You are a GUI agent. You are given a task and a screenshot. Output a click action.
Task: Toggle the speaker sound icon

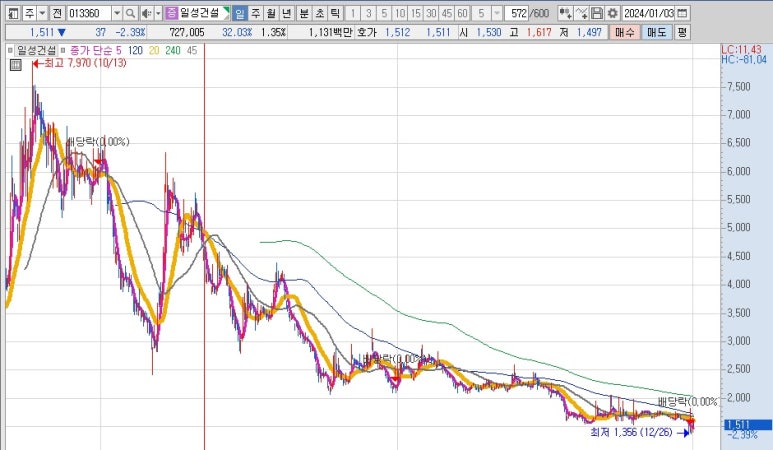pos(146,13)
